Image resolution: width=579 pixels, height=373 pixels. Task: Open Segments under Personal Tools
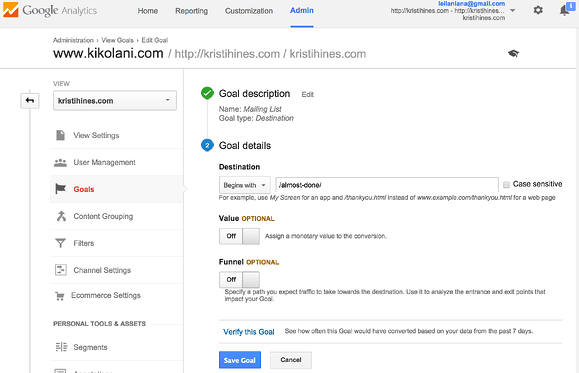[90, 348]
